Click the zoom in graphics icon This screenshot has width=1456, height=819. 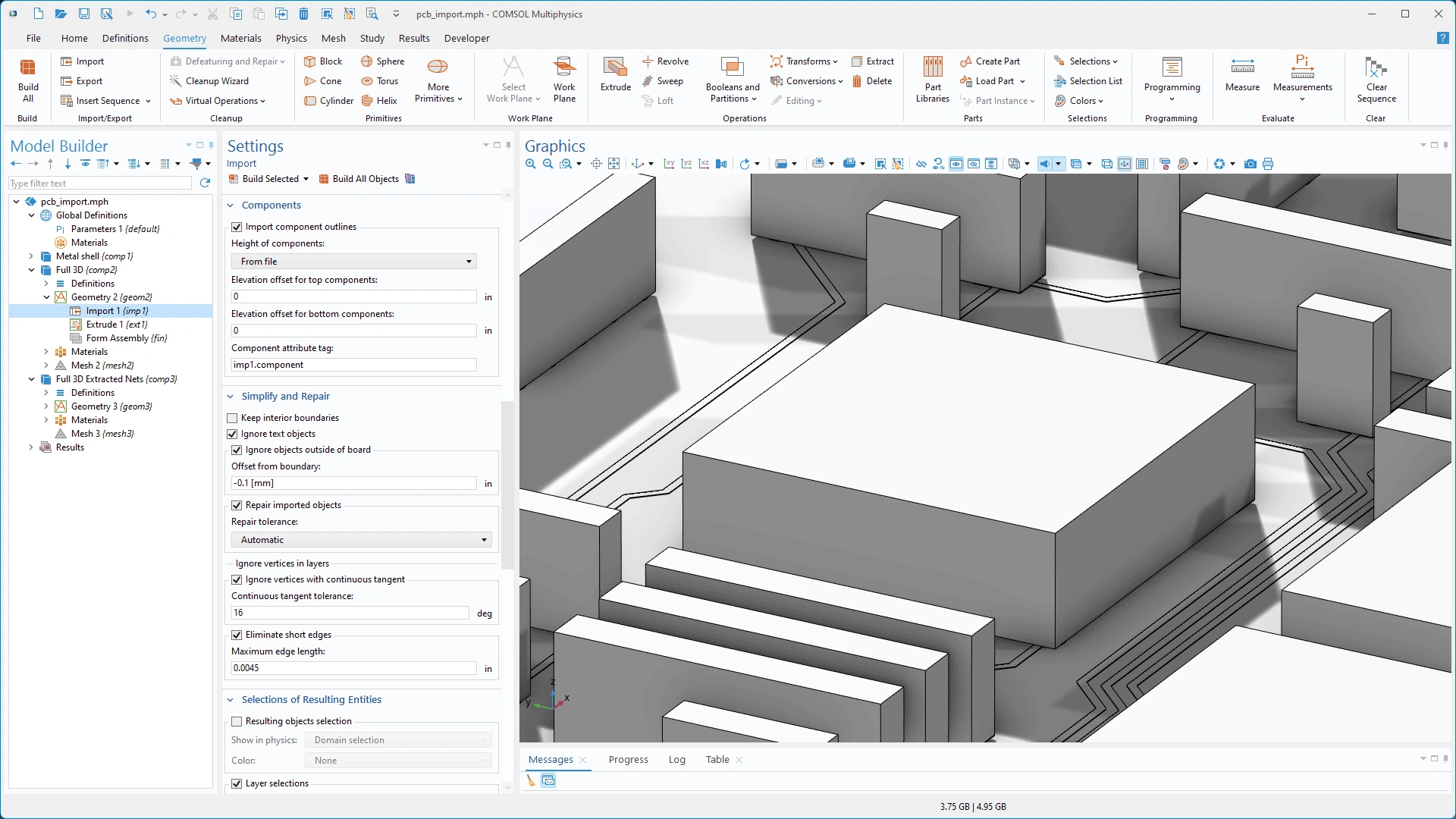click(x=531, y=164)
